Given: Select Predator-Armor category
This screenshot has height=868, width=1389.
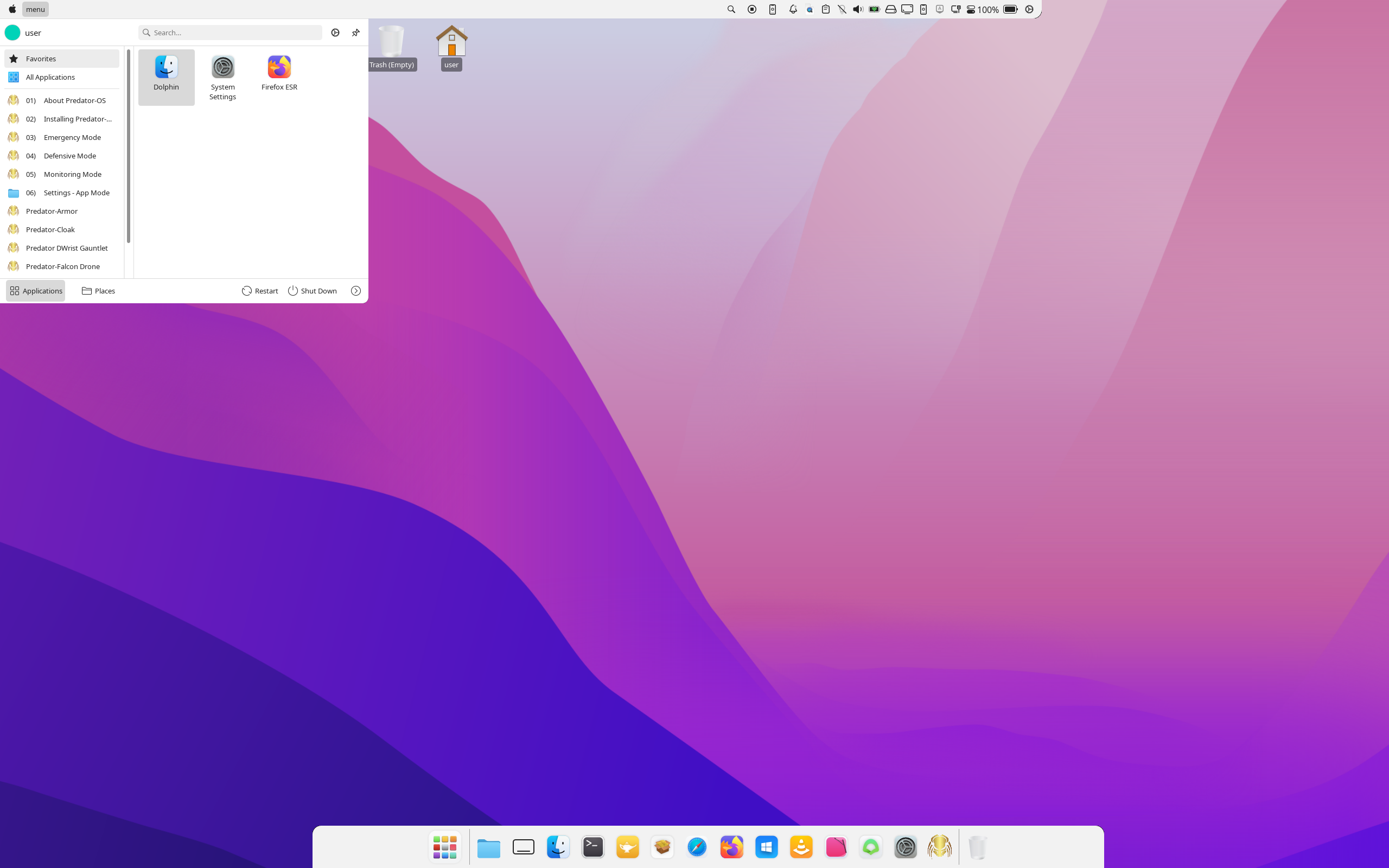Looking at the screenshot, I should (x=62, y=210).
